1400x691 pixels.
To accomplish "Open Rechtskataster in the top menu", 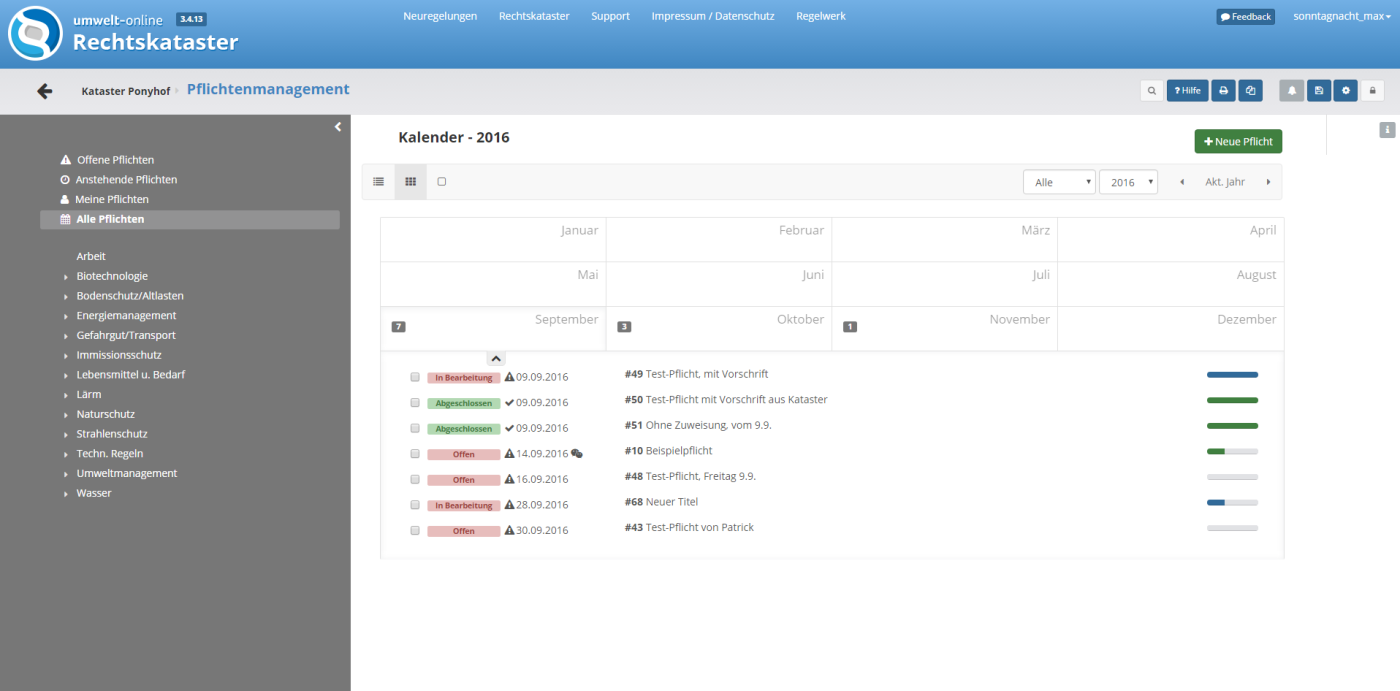I will [534, 16].
